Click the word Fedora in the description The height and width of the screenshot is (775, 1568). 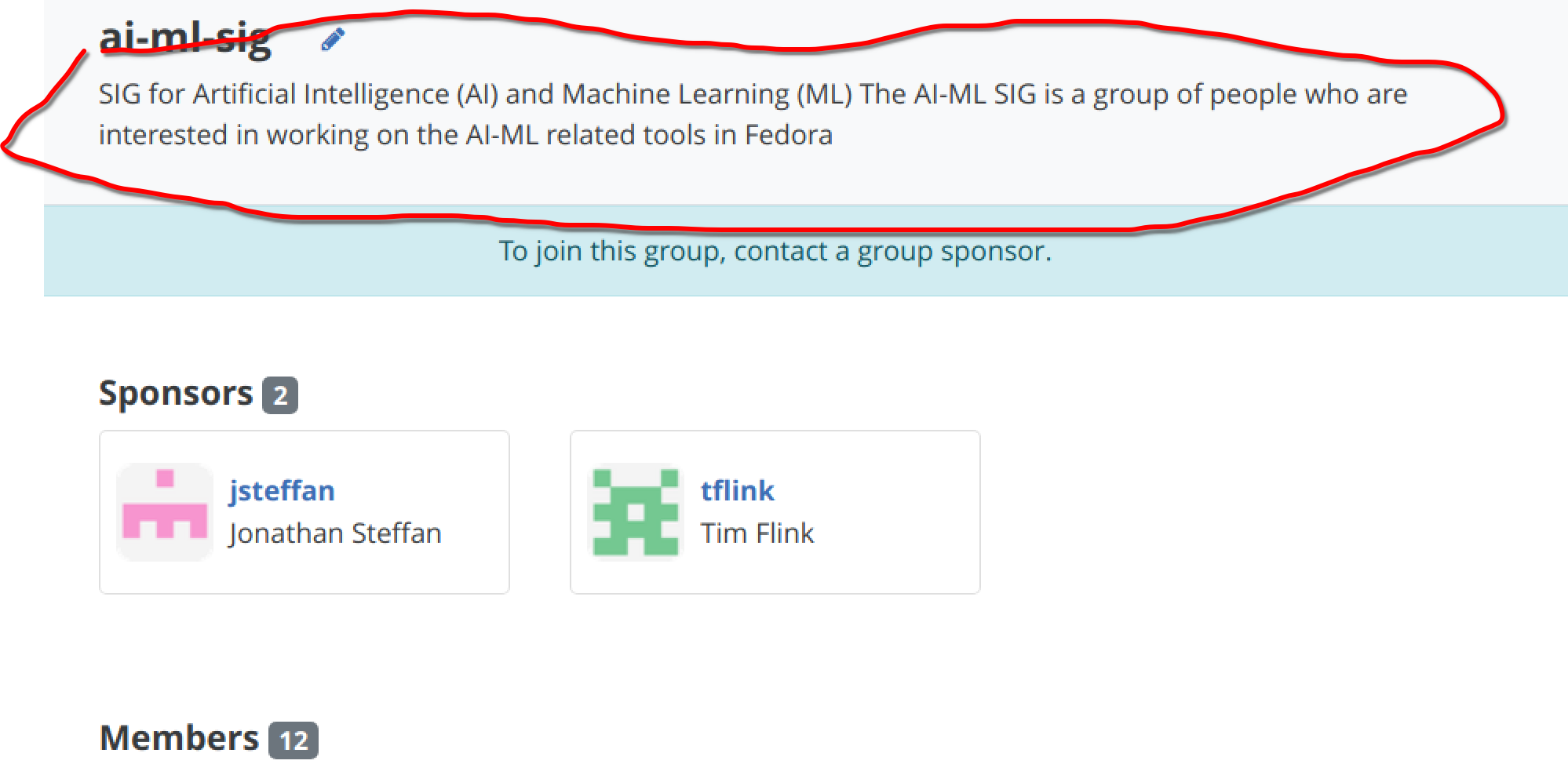coord(788,135)
